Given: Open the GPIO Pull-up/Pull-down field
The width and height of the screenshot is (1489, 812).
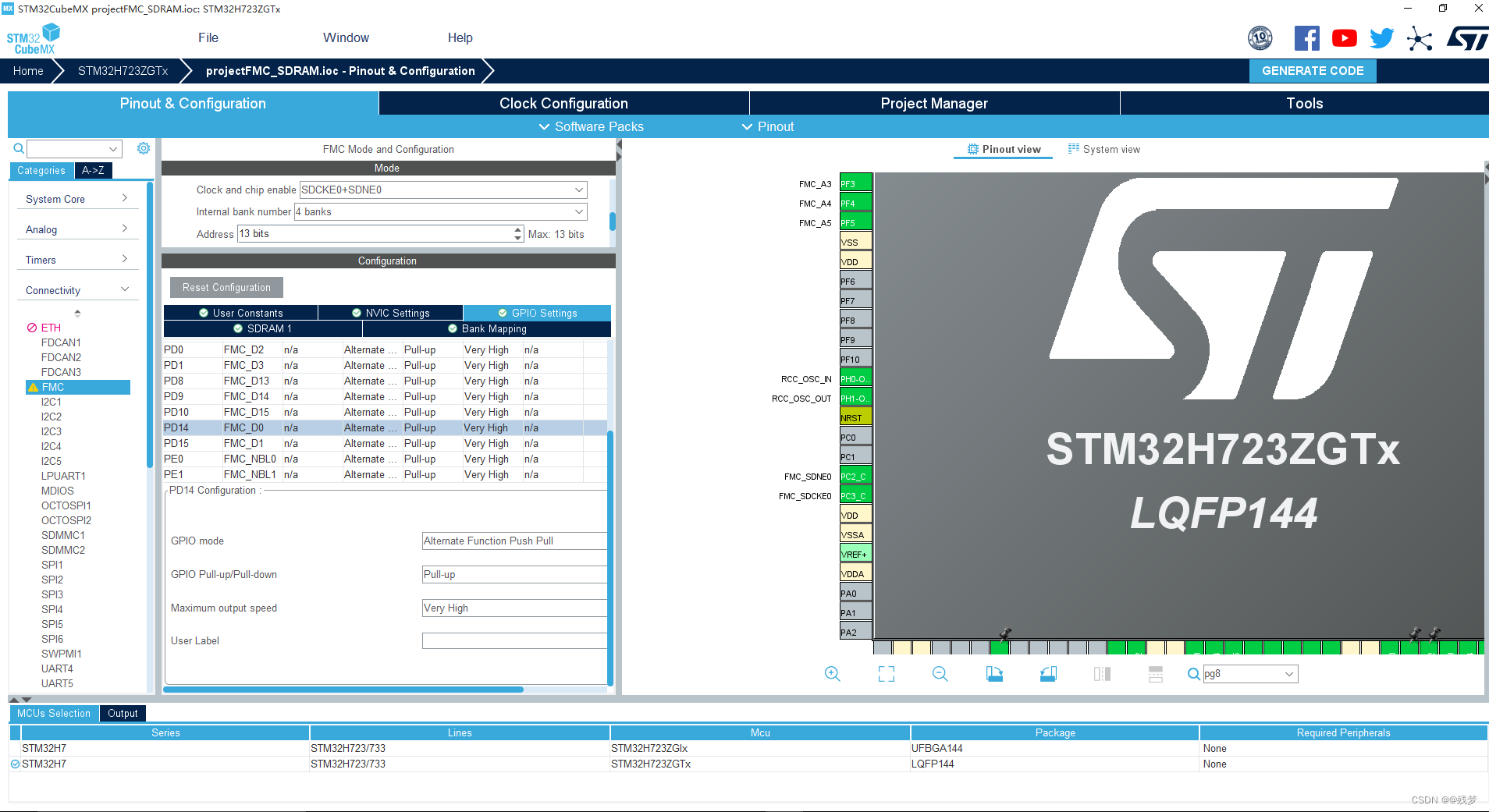Looking at the screenshot, I should 514,574.
